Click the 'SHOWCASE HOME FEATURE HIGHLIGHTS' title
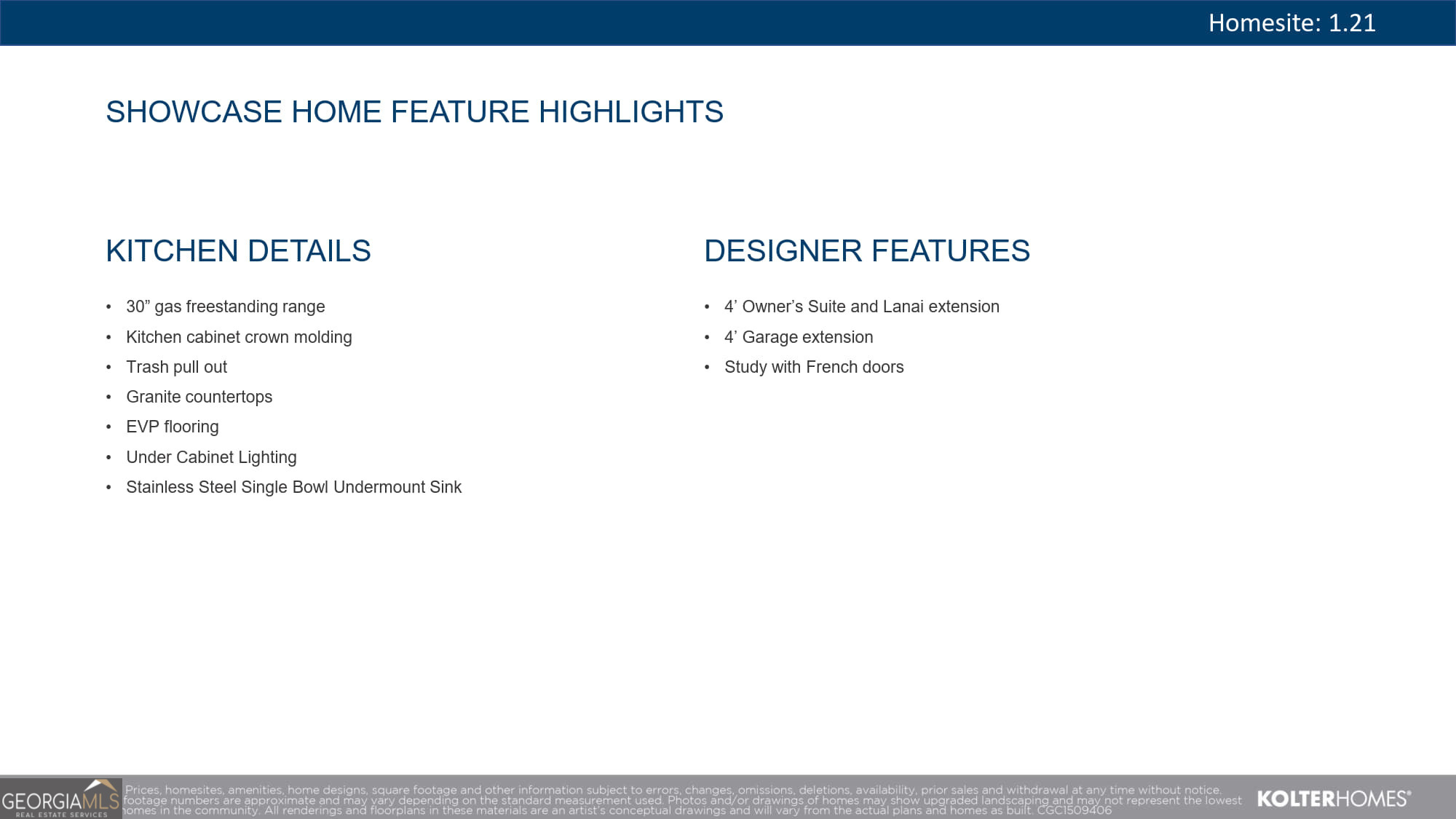This screenshot has height=819, width=1456. (x=414, y=111)
